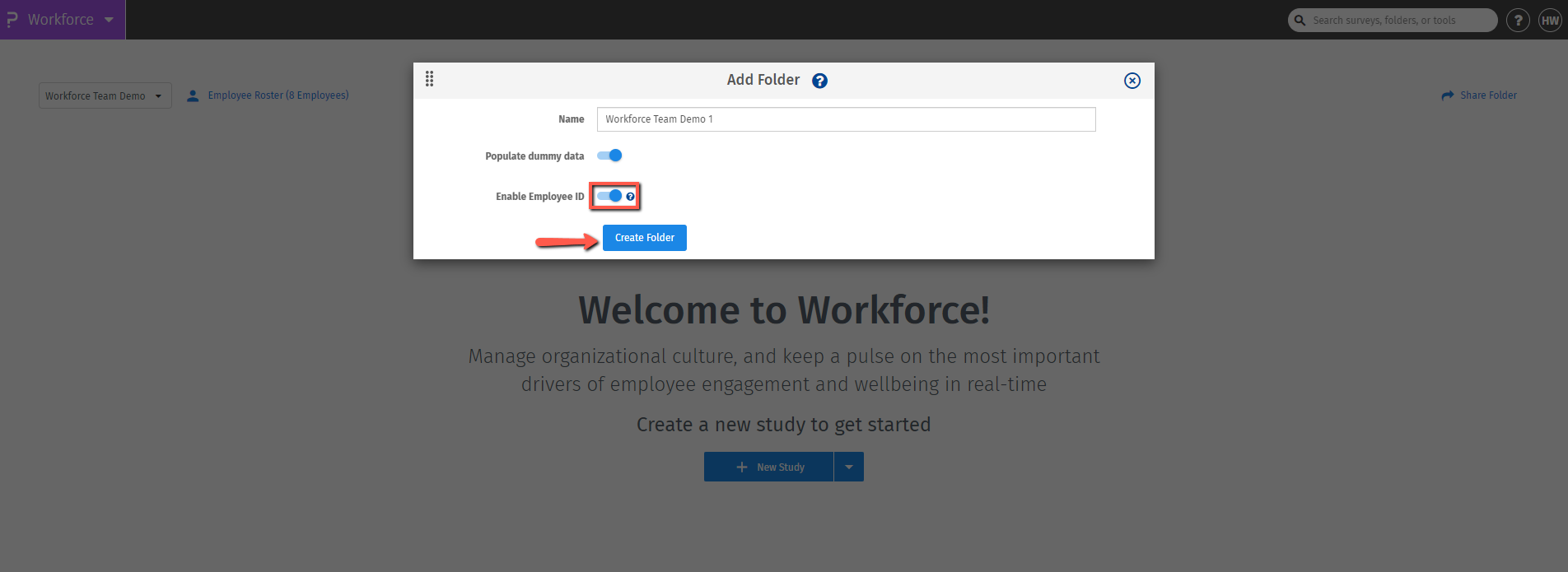This screenshot has width=1568, height=572.
Task: Click the Workforce logo icon
Action: (12, 20)
